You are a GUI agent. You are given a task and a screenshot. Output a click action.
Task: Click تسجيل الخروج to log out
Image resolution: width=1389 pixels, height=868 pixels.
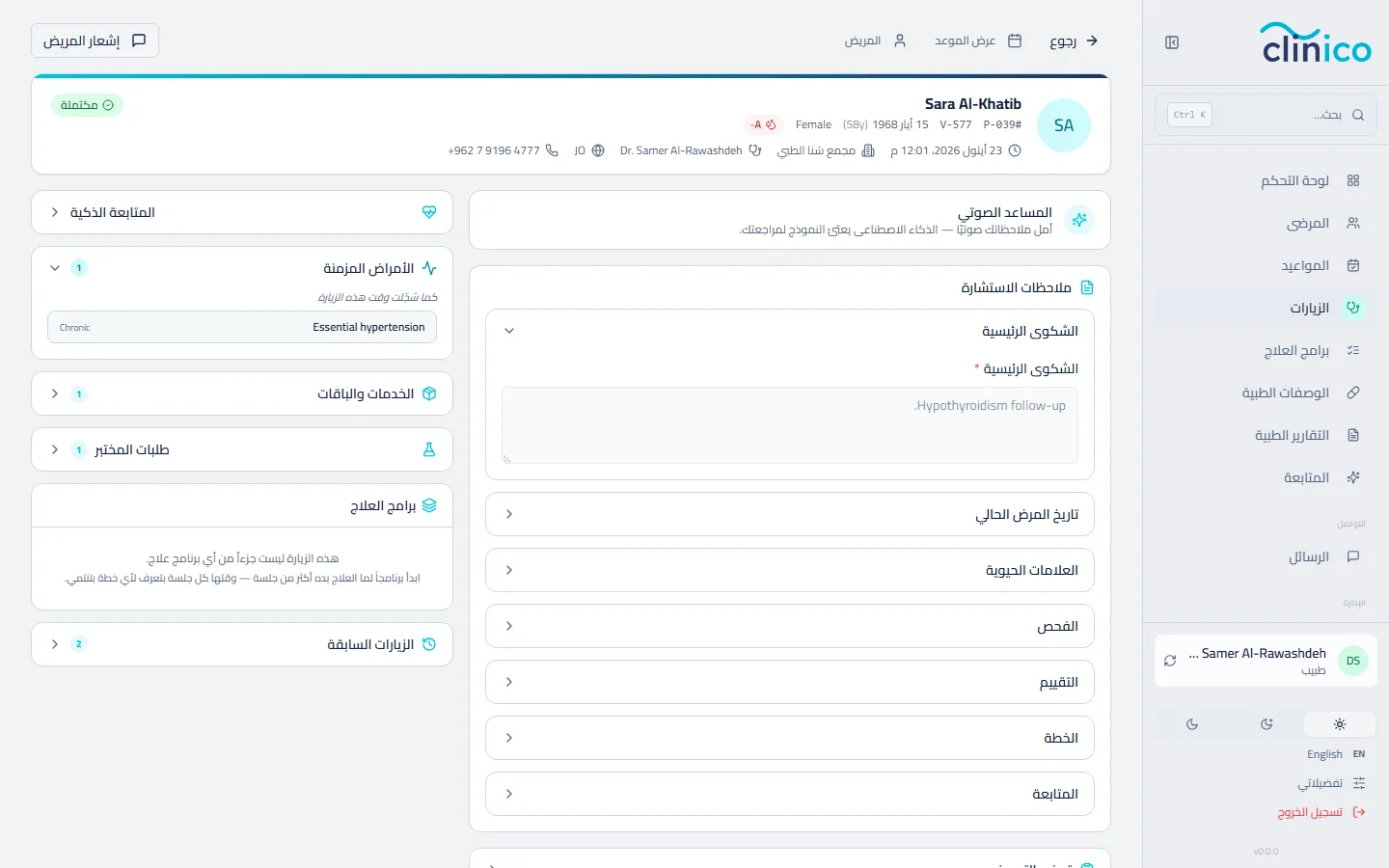pyautogui.click(x=1321, y=812)
